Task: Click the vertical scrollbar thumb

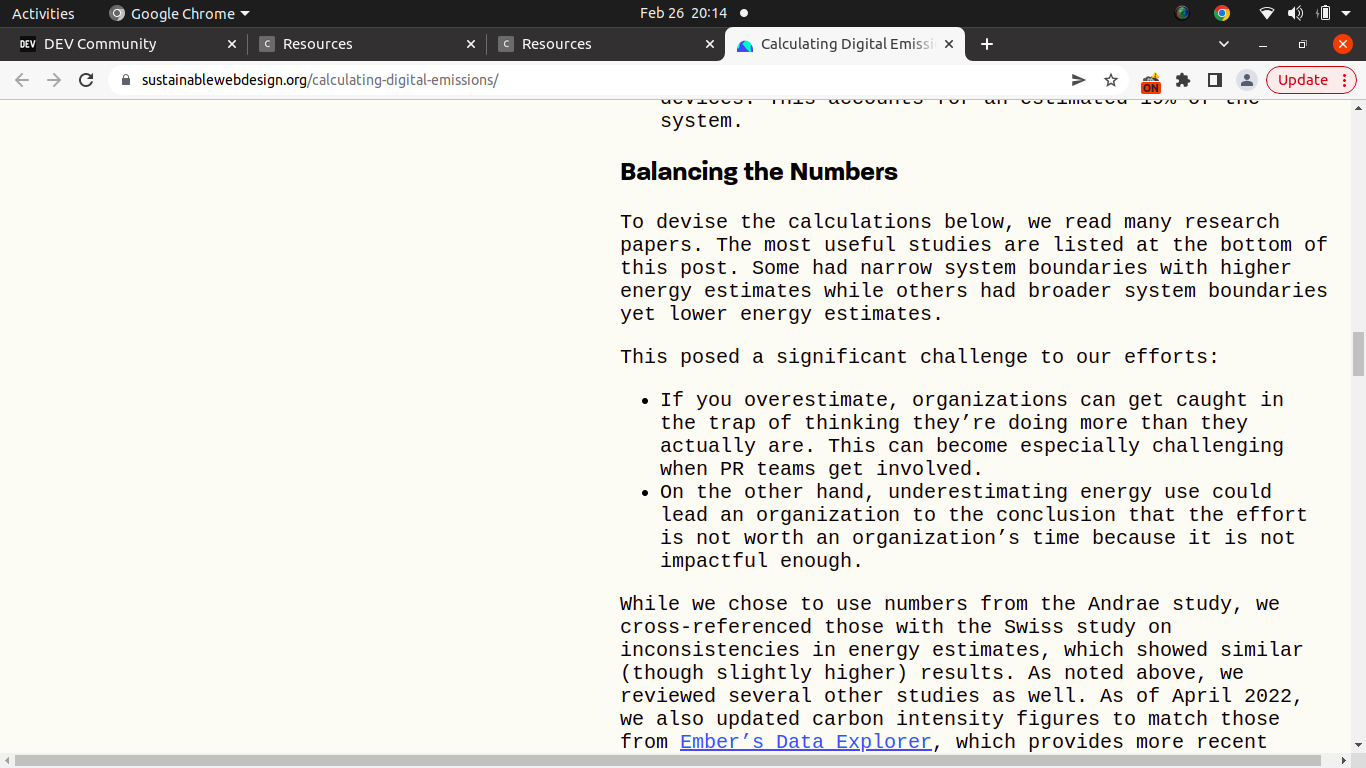Action: click(x=1358, y=354)
